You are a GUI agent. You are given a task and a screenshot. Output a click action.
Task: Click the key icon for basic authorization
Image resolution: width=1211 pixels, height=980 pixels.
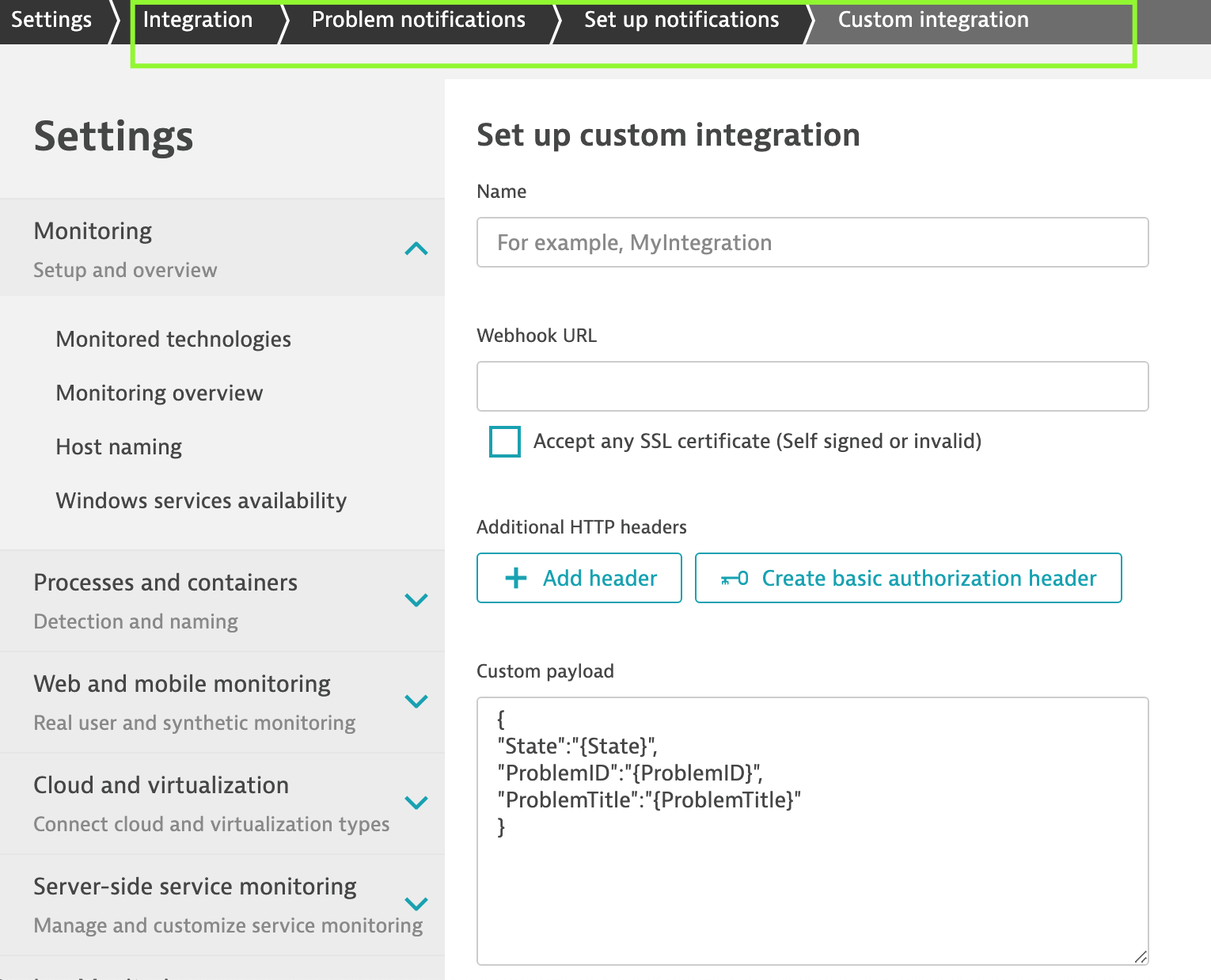pos(734,579)
